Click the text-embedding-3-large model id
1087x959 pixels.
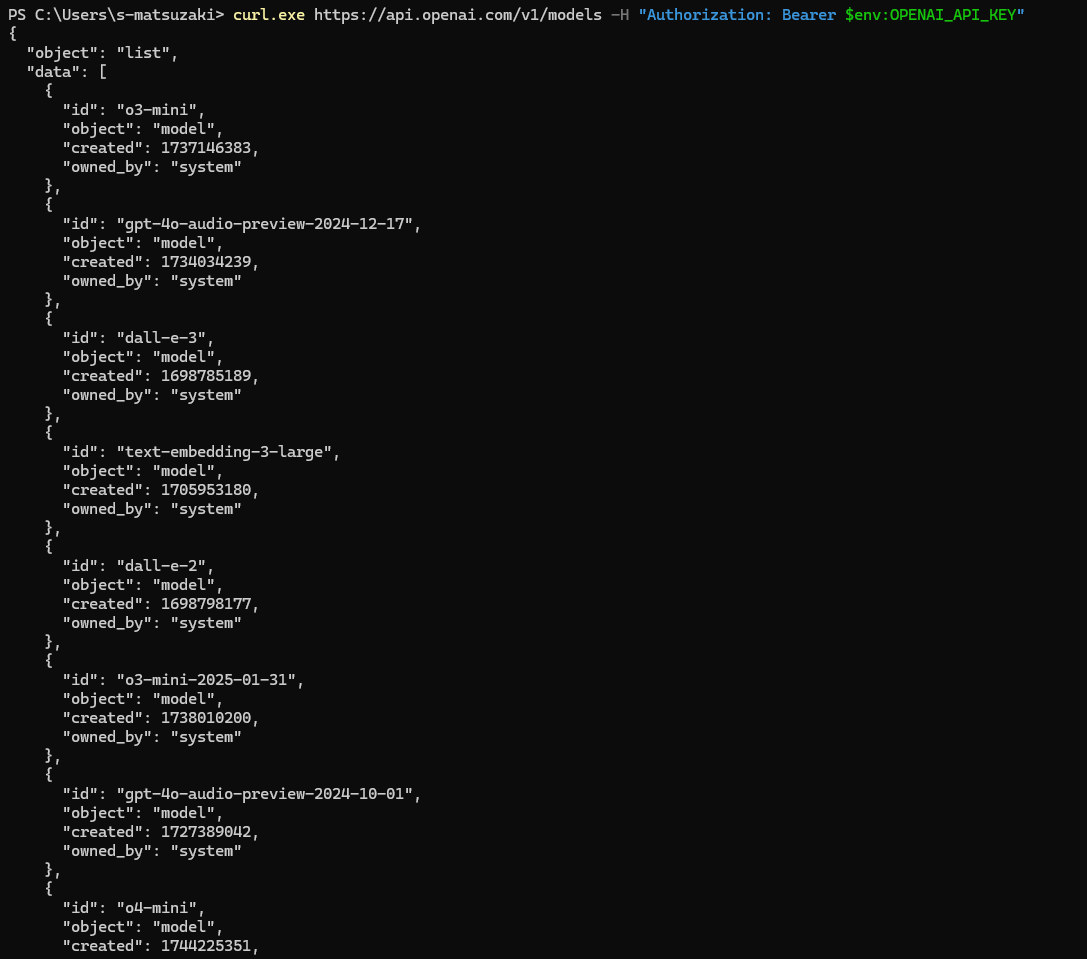225,452
